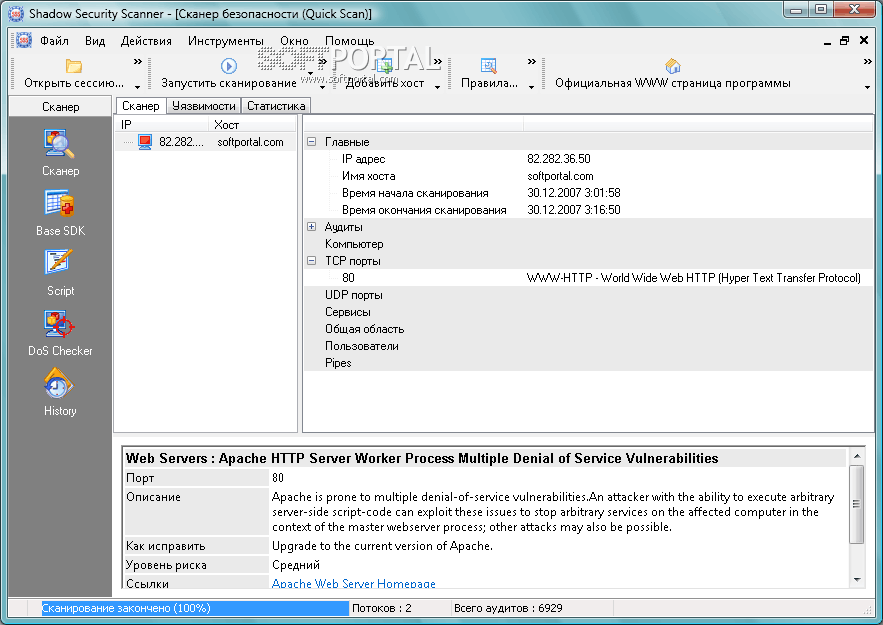
Task: Click the Хост column header
Action: click(x=252, y=124)
